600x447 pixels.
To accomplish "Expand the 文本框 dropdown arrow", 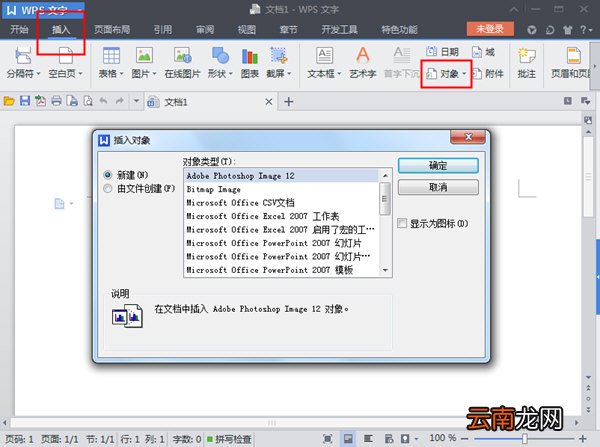I will point(339,73).
